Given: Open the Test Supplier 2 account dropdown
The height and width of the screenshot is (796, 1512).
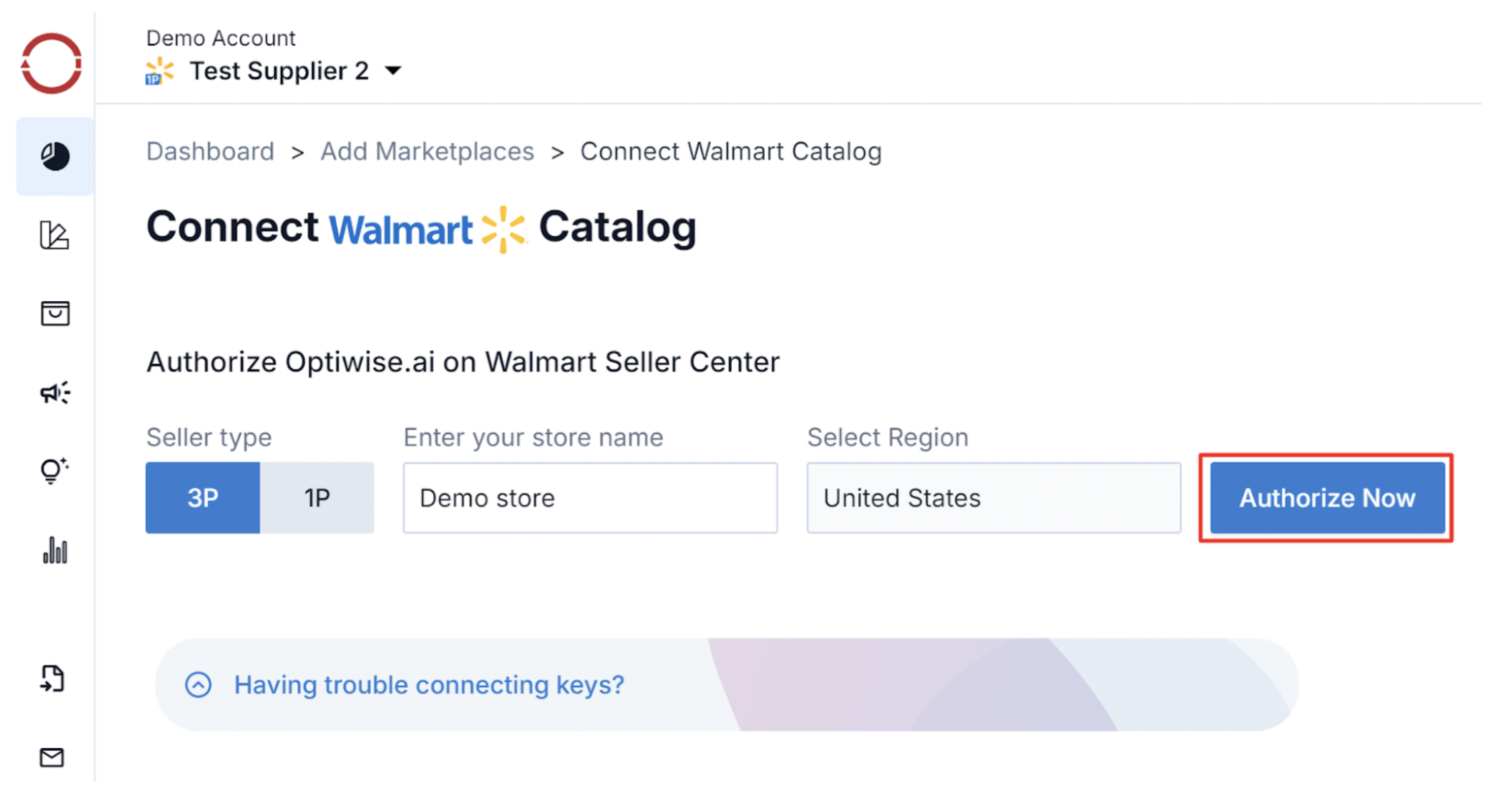Looking at the screenshot, I should tap(393, 71).
